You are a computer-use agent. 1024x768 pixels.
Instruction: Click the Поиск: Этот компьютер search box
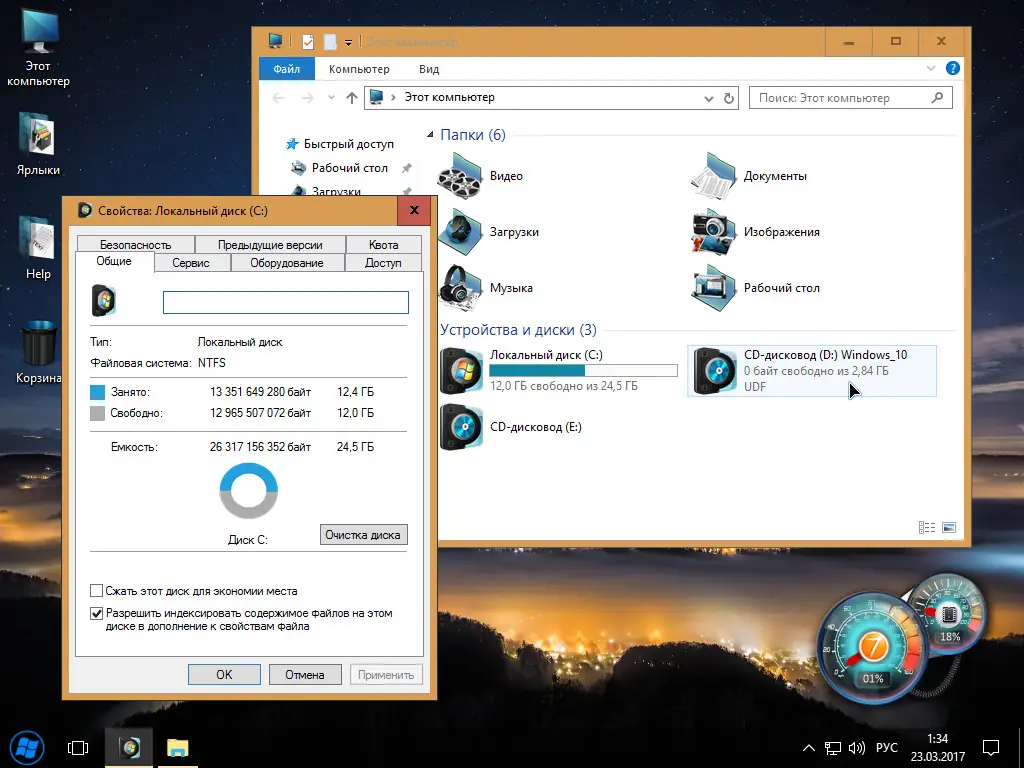point(851,98)
